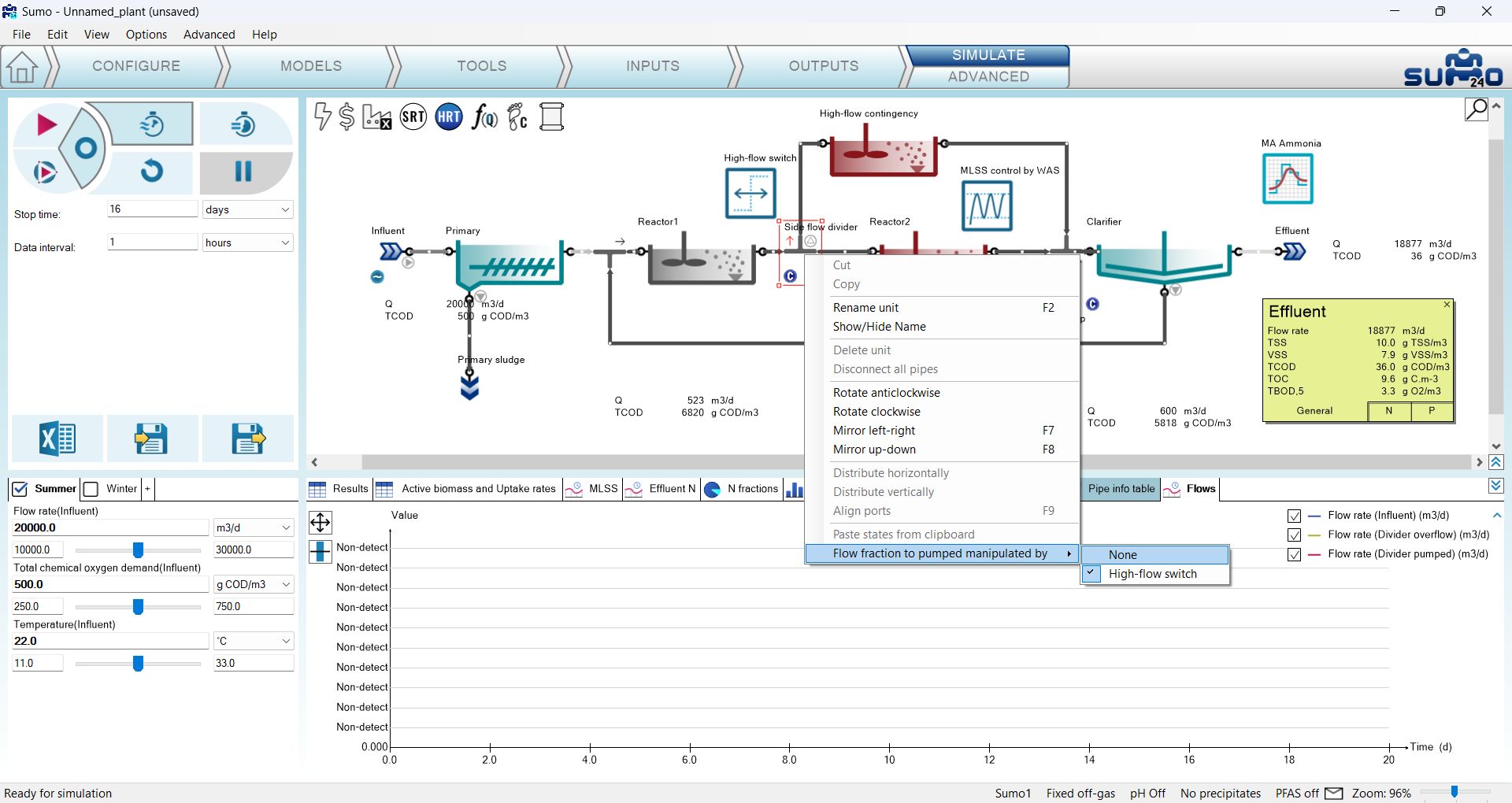The width and height of the screenshot is (1512, 803).
Task: Open the HRT tool
Action: point(449,117)
